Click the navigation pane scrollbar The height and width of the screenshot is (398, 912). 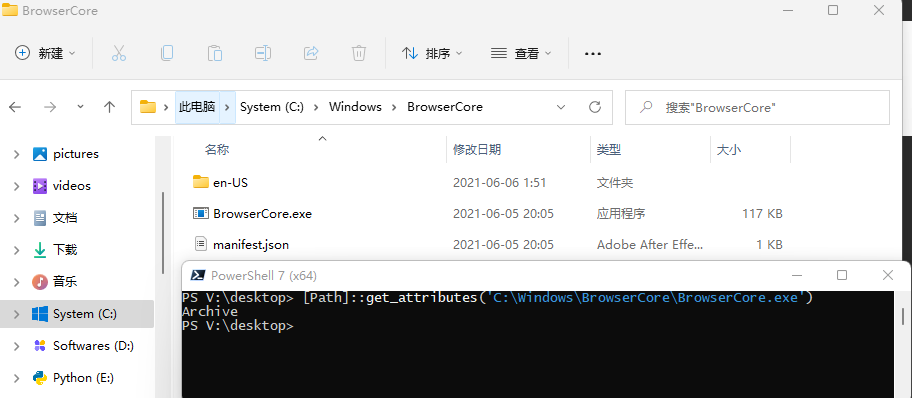click(x=163, y=232)
